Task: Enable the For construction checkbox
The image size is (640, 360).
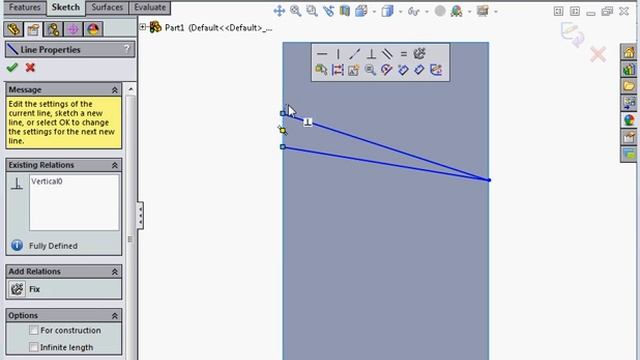Action: pos(34,330)
